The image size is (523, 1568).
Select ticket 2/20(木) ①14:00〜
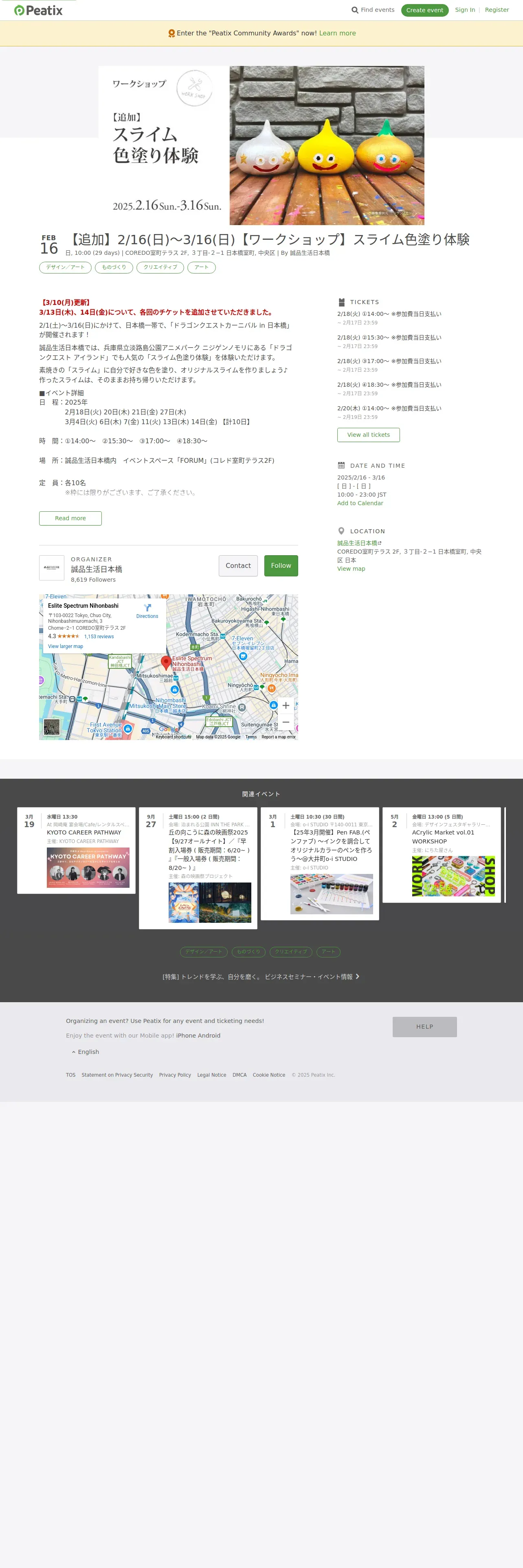(389, 408)
